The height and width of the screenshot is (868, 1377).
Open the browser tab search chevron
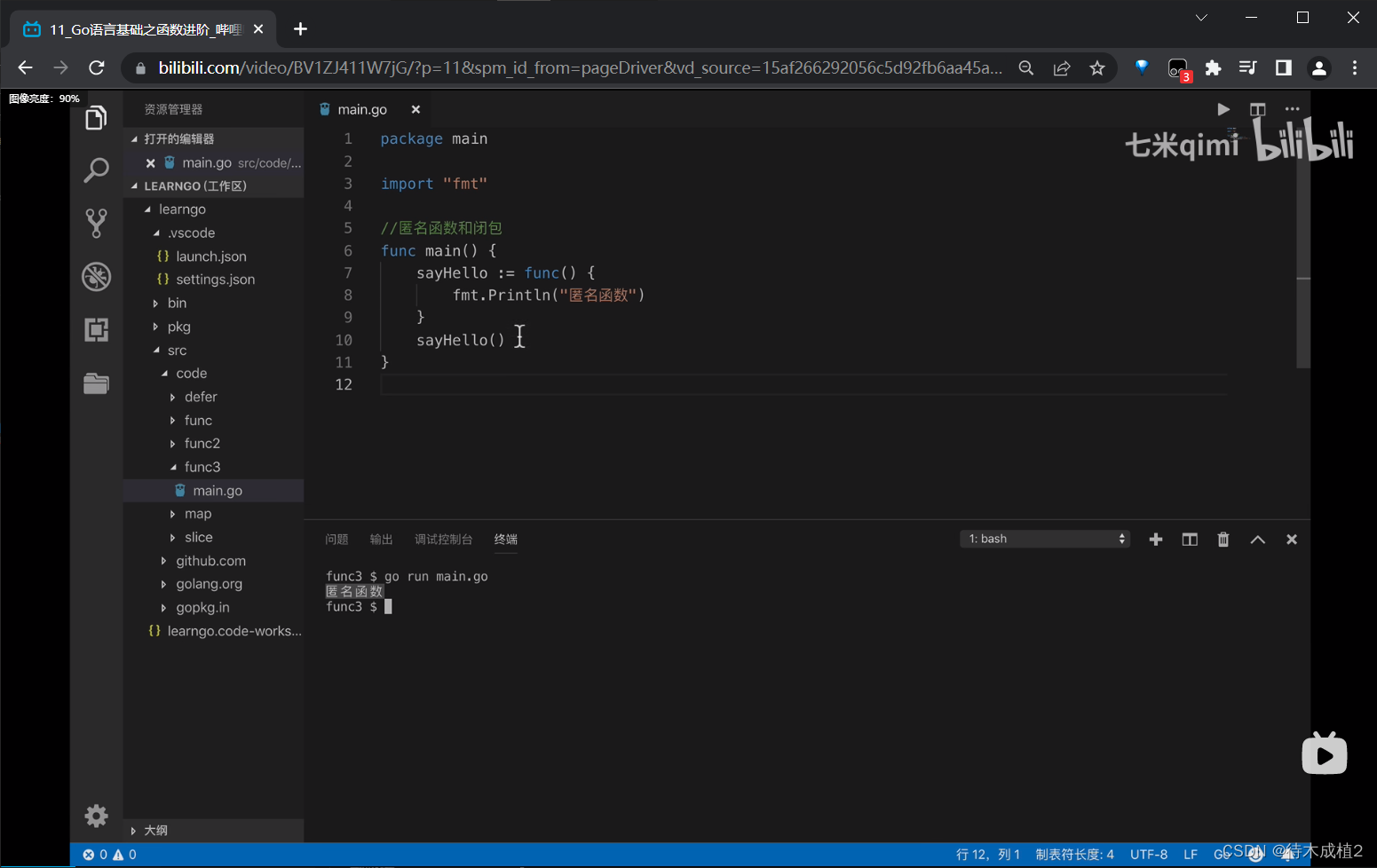[x=1201, y=18]
